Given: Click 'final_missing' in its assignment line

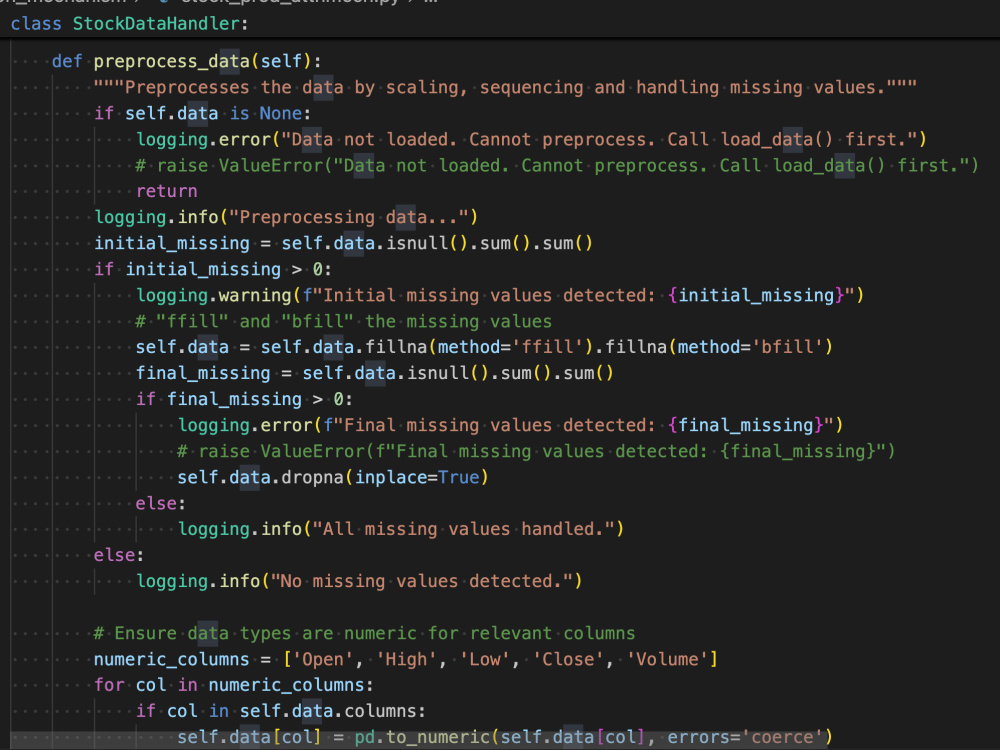Looking at the screenshot, I should pyautogui.click(x=203, y=374).
